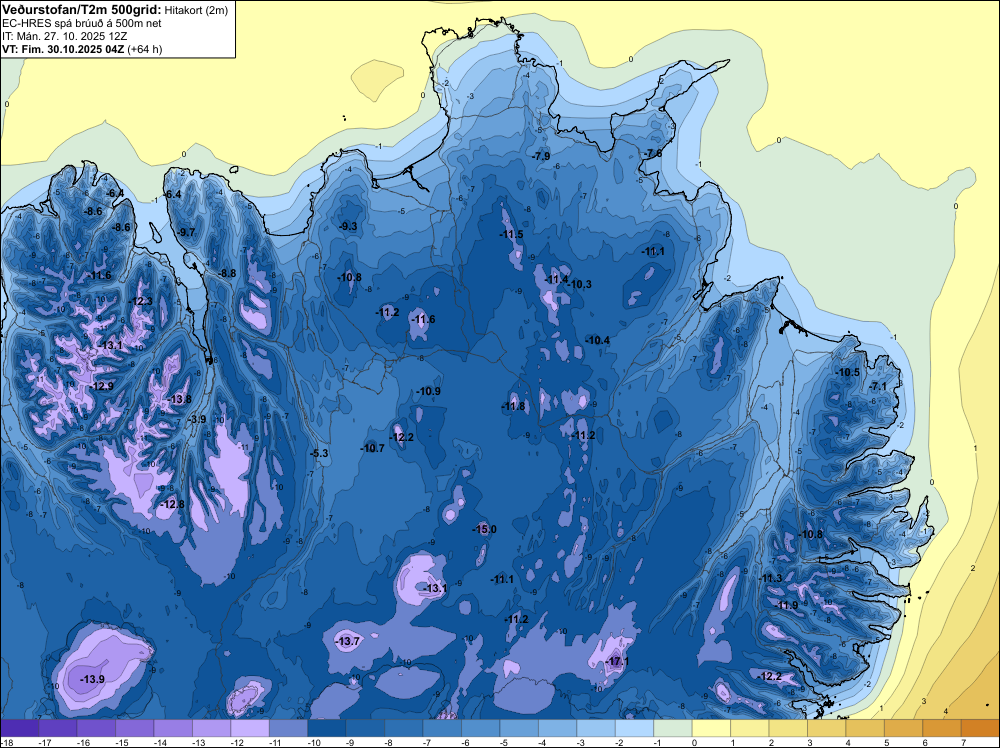1000x748 pixels.
Task: Click the legend swatch above the -6 label
Action: (481, 728)
